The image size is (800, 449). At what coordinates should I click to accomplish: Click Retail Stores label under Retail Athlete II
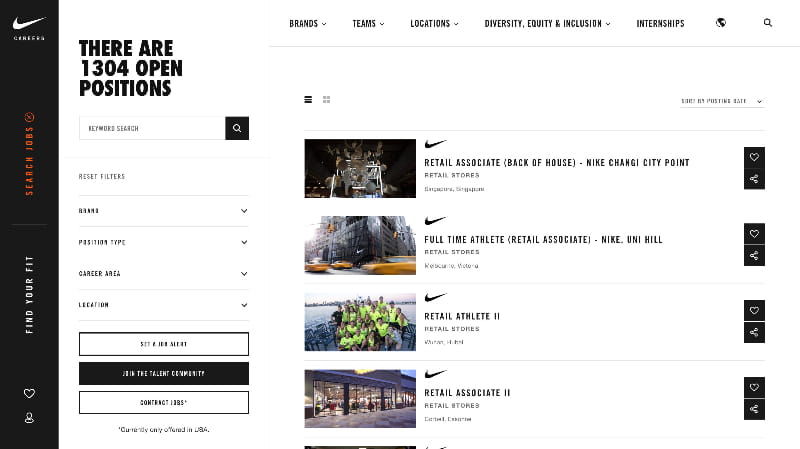click(x=452, y=329)
